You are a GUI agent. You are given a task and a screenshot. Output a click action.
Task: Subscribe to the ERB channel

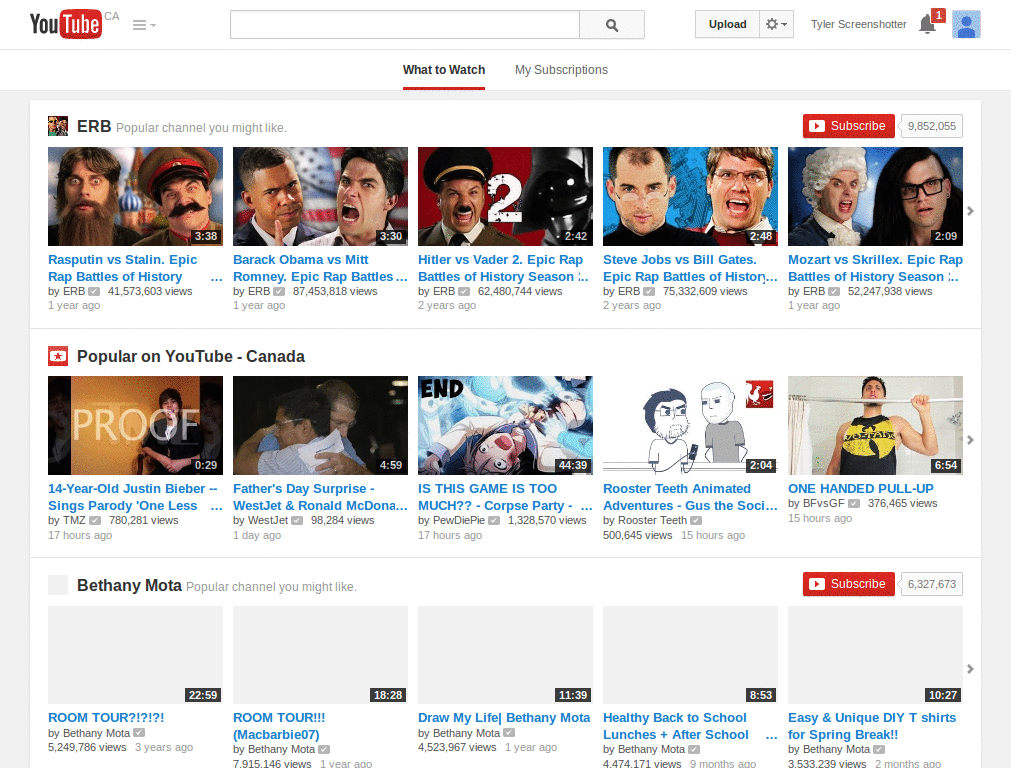848,126
